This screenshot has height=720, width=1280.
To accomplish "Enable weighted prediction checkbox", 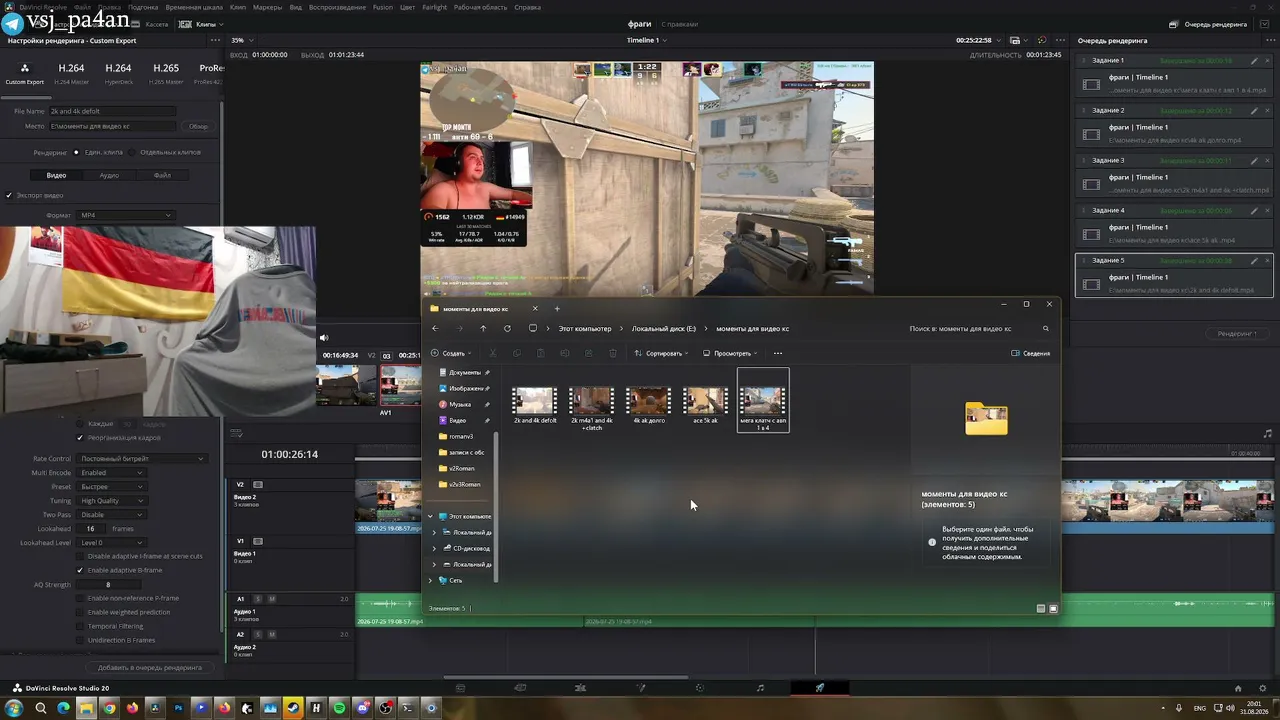I will [x=80, y=612].
